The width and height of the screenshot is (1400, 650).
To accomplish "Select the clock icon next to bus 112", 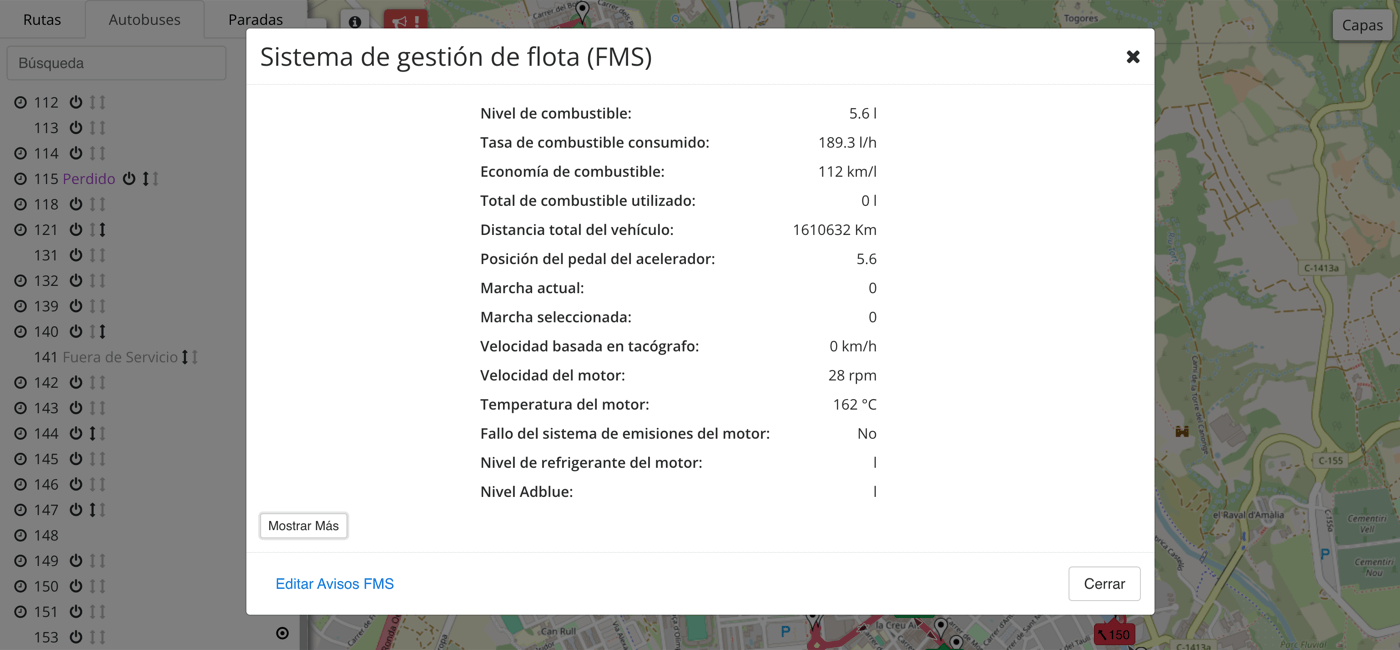I will 20,101.
